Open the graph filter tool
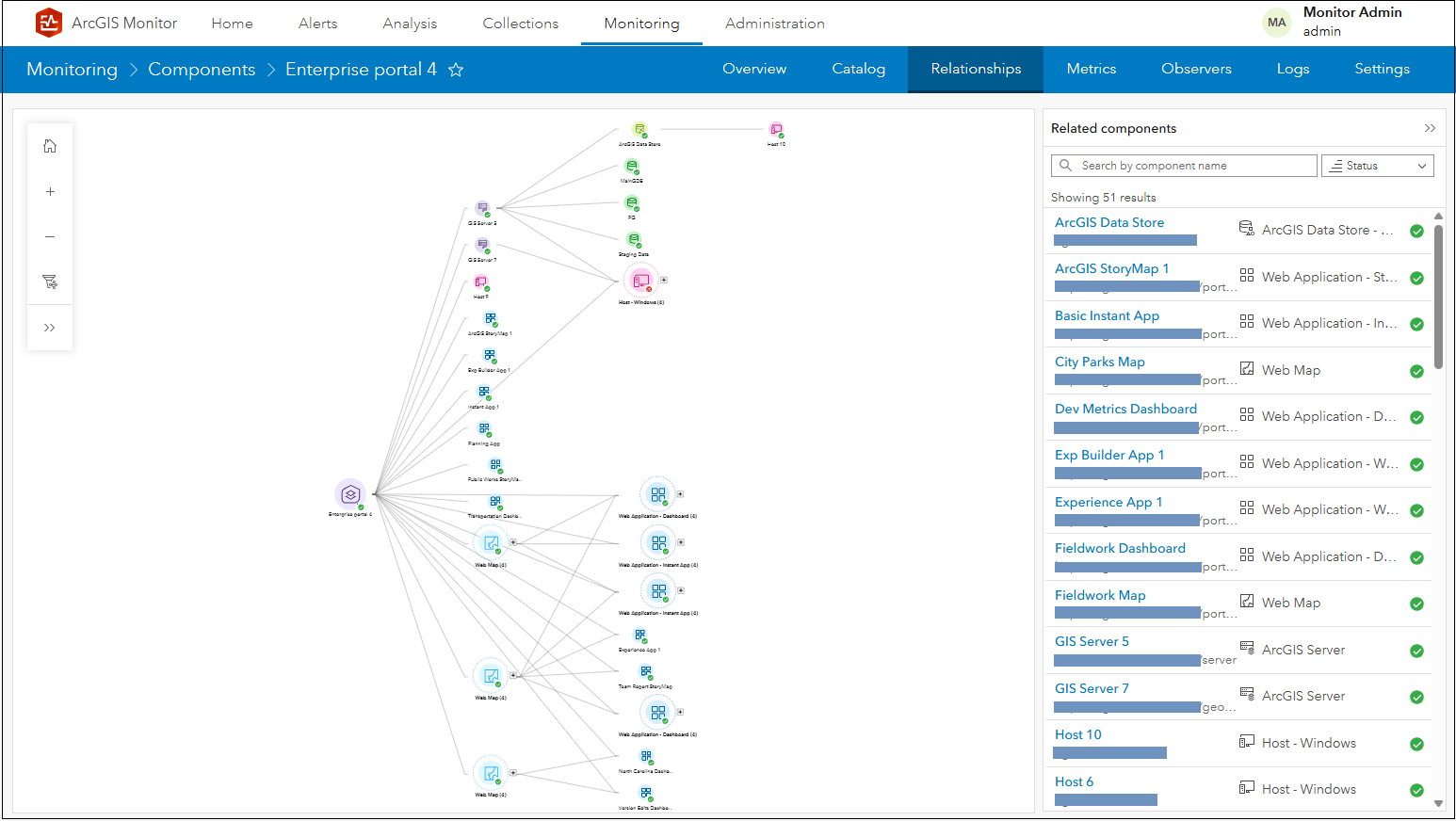 pos(50,282)
